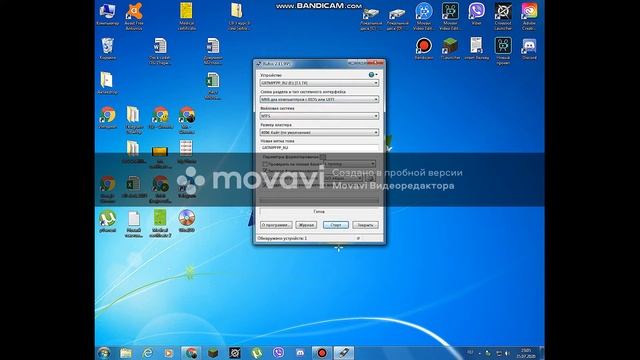The width and height of the screenshot is (640, 360).
Task: Select Excel file icon left of Rufus
Action: click(213, 86)
